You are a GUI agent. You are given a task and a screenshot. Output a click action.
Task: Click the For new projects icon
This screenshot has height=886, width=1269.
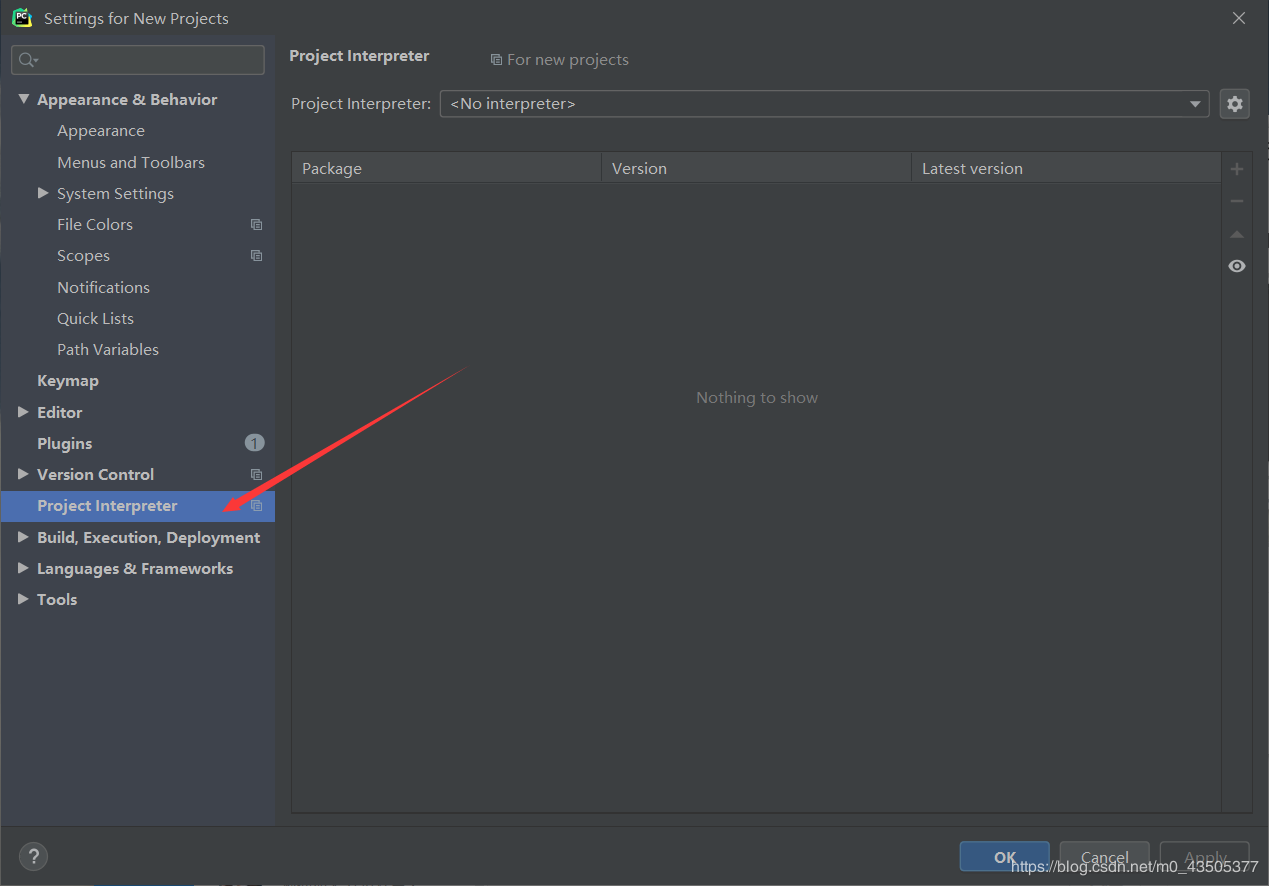point(496,60)
